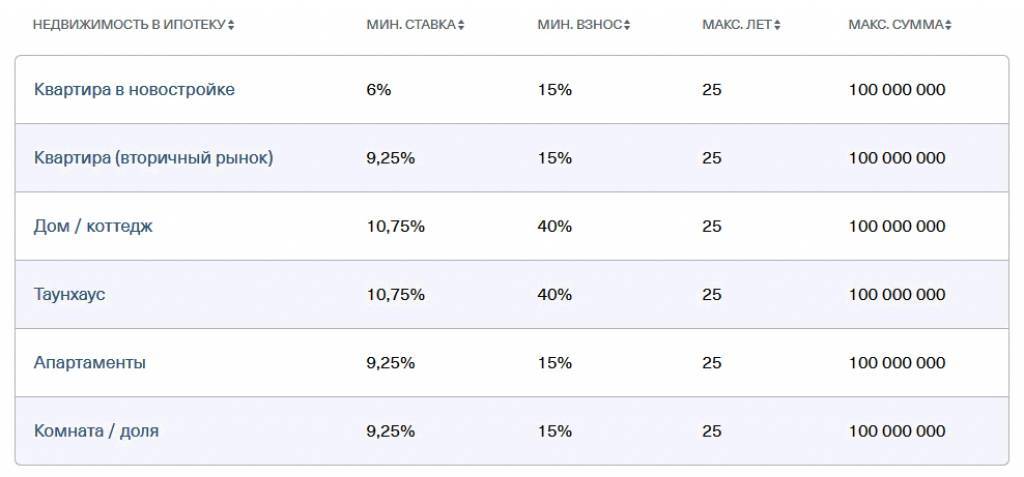Click the НЕДВИЖИМОСТЬ В ИПОТЕКУ header text
Viewport: 1024px width, 477px height.
click(x=129, y=25)
